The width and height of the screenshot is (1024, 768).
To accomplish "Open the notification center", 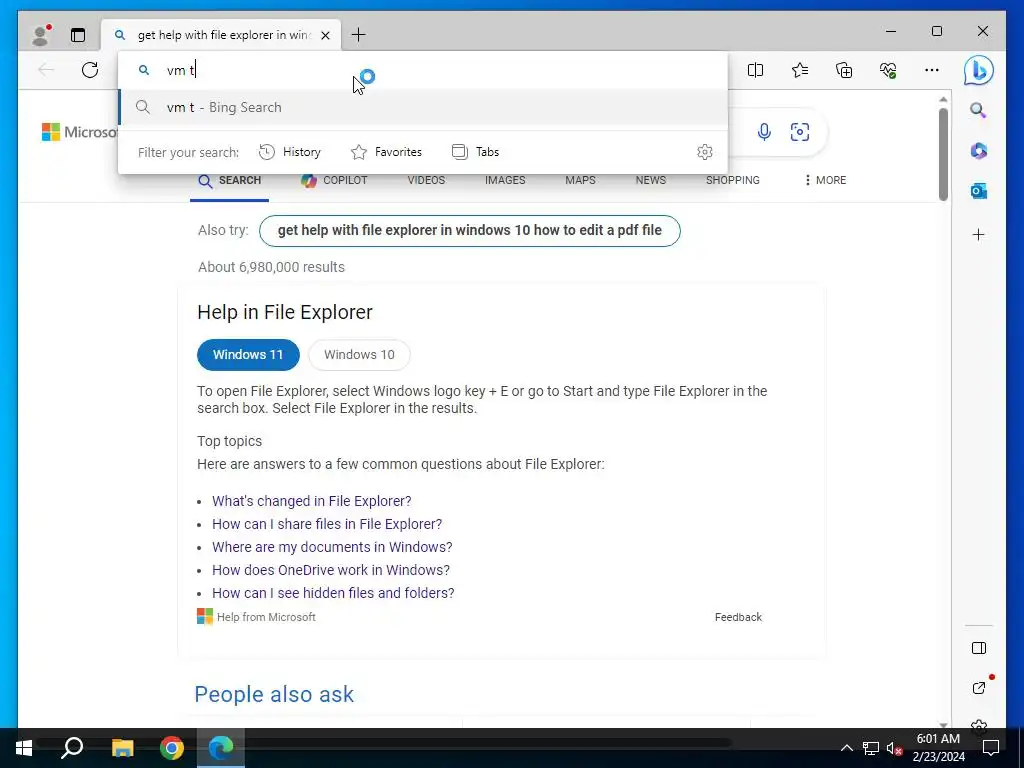I will tap(991, 748).
